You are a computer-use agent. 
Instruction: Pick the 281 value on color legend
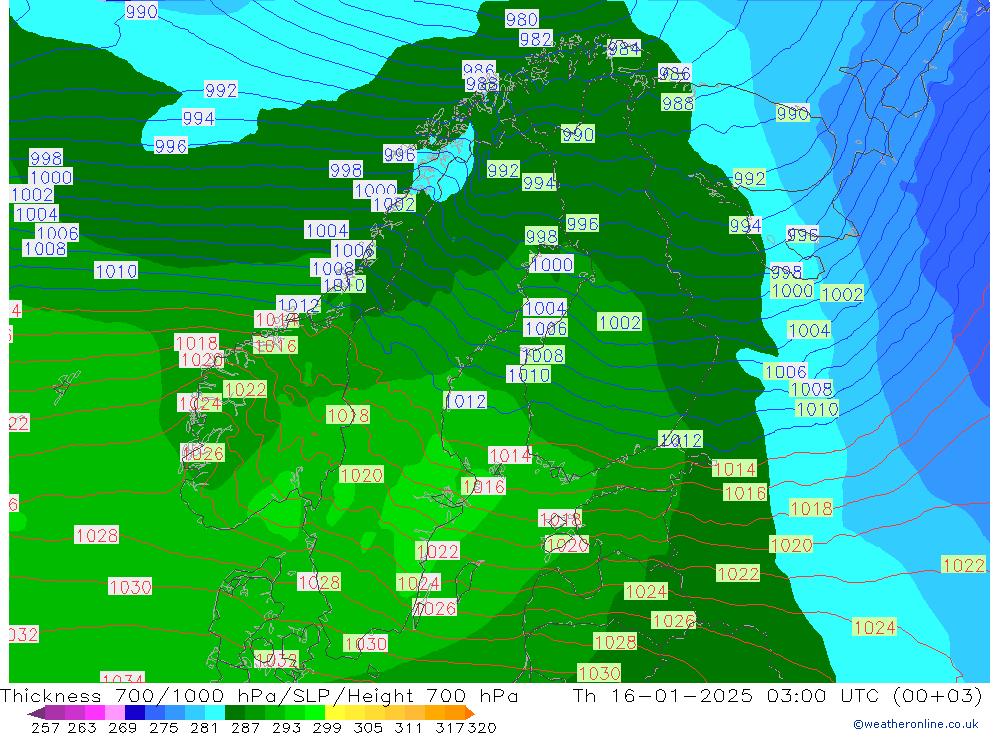point(204,727)
